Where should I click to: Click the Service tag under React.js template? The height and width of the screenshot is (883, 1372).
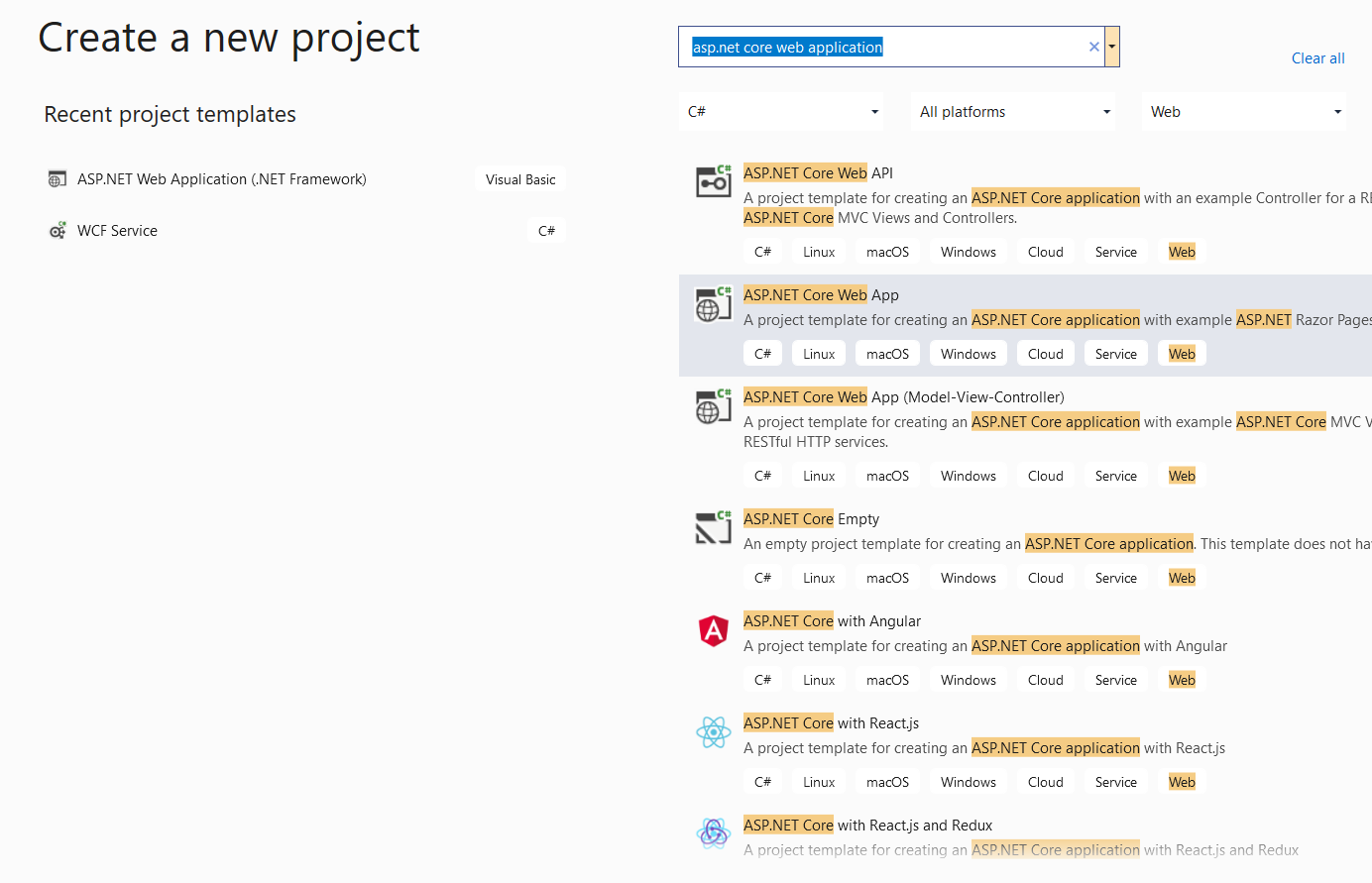point(1116,782)
